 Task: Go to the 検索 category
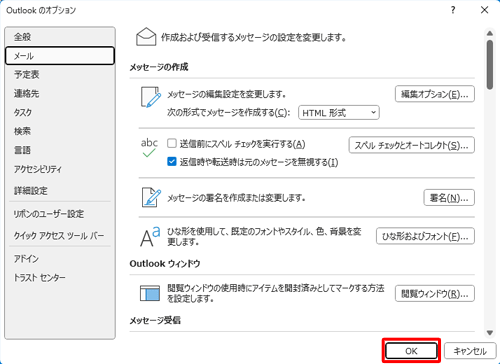(x=60, y=131)
